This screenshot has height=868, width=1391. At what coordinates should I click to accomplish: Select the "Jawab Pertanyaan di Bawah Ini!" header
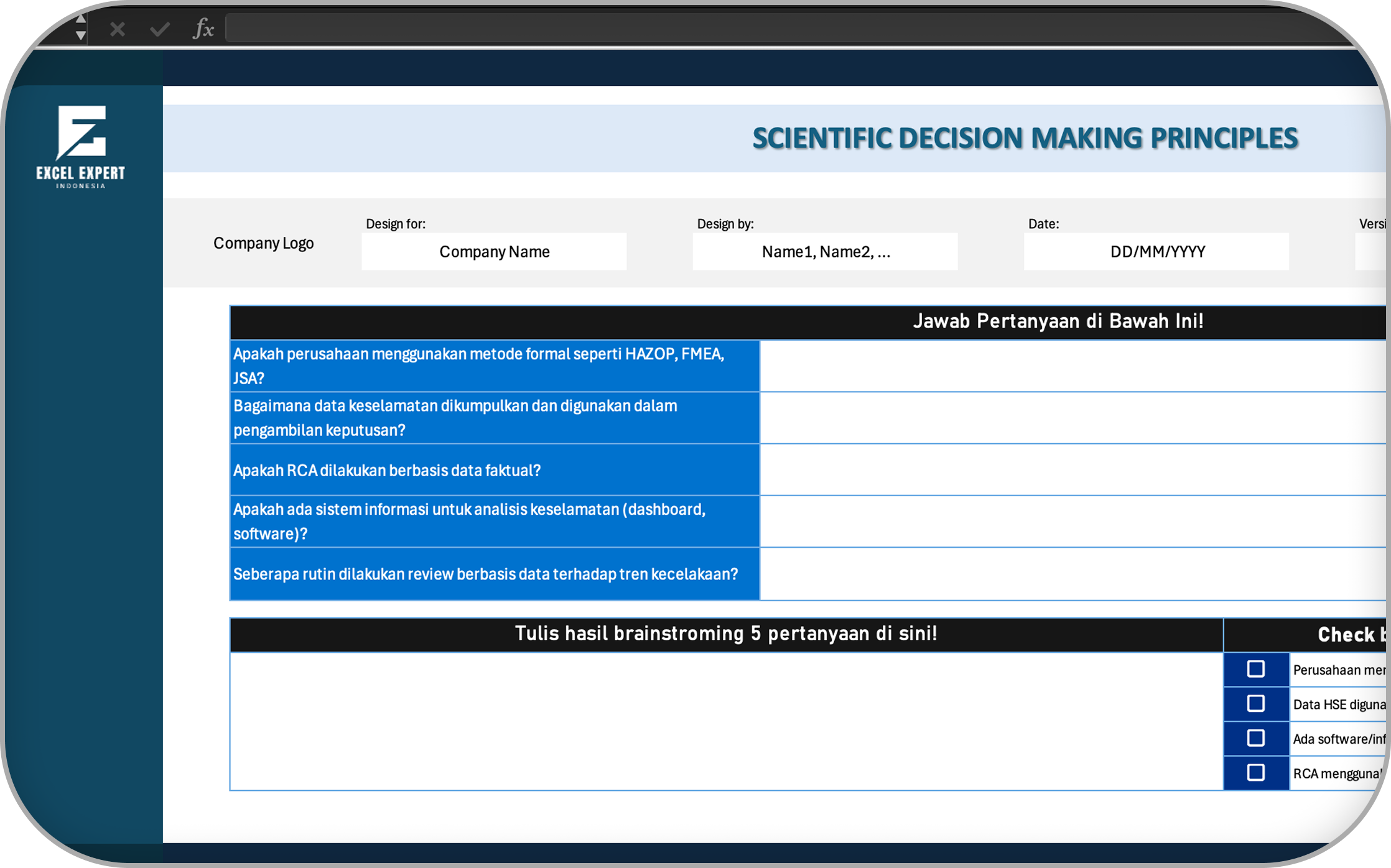pyautogui.click(x=1058, y=321)
